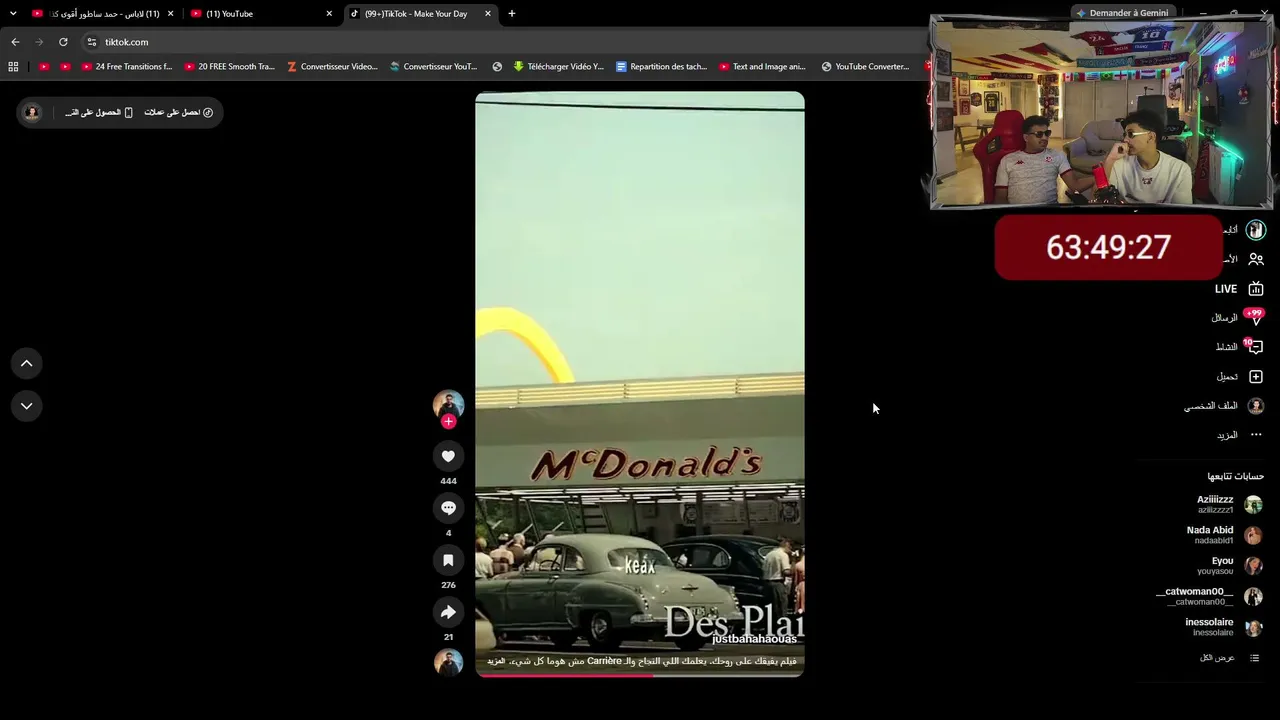Open the creator's avatar above the like button
The image size is (1280, 720).
pos(448,404)
